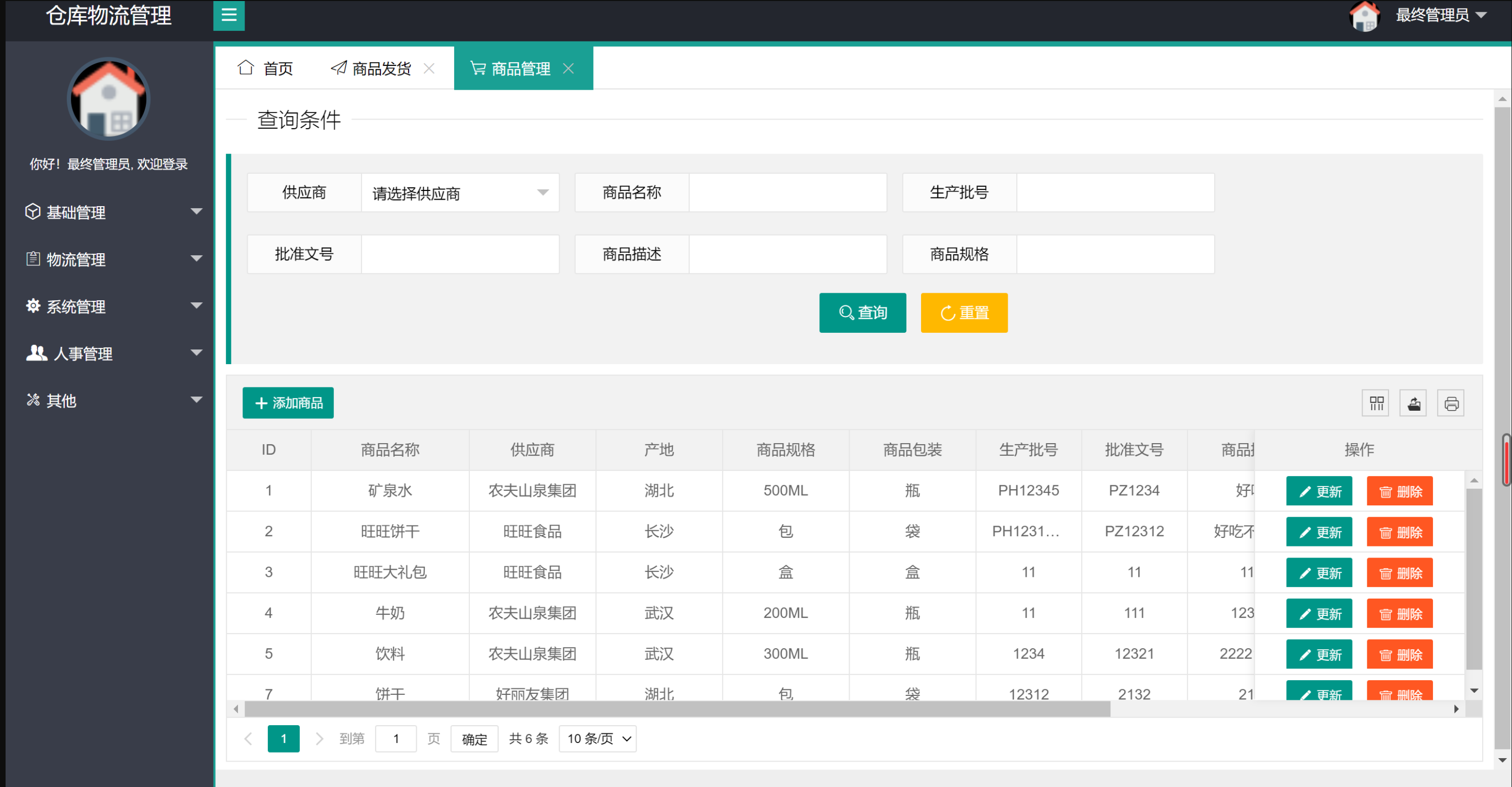Image resolution: width=1512 pixels, height=787 pixels.
Task: Open column filter grid icon
Action: click(1375, 403)
